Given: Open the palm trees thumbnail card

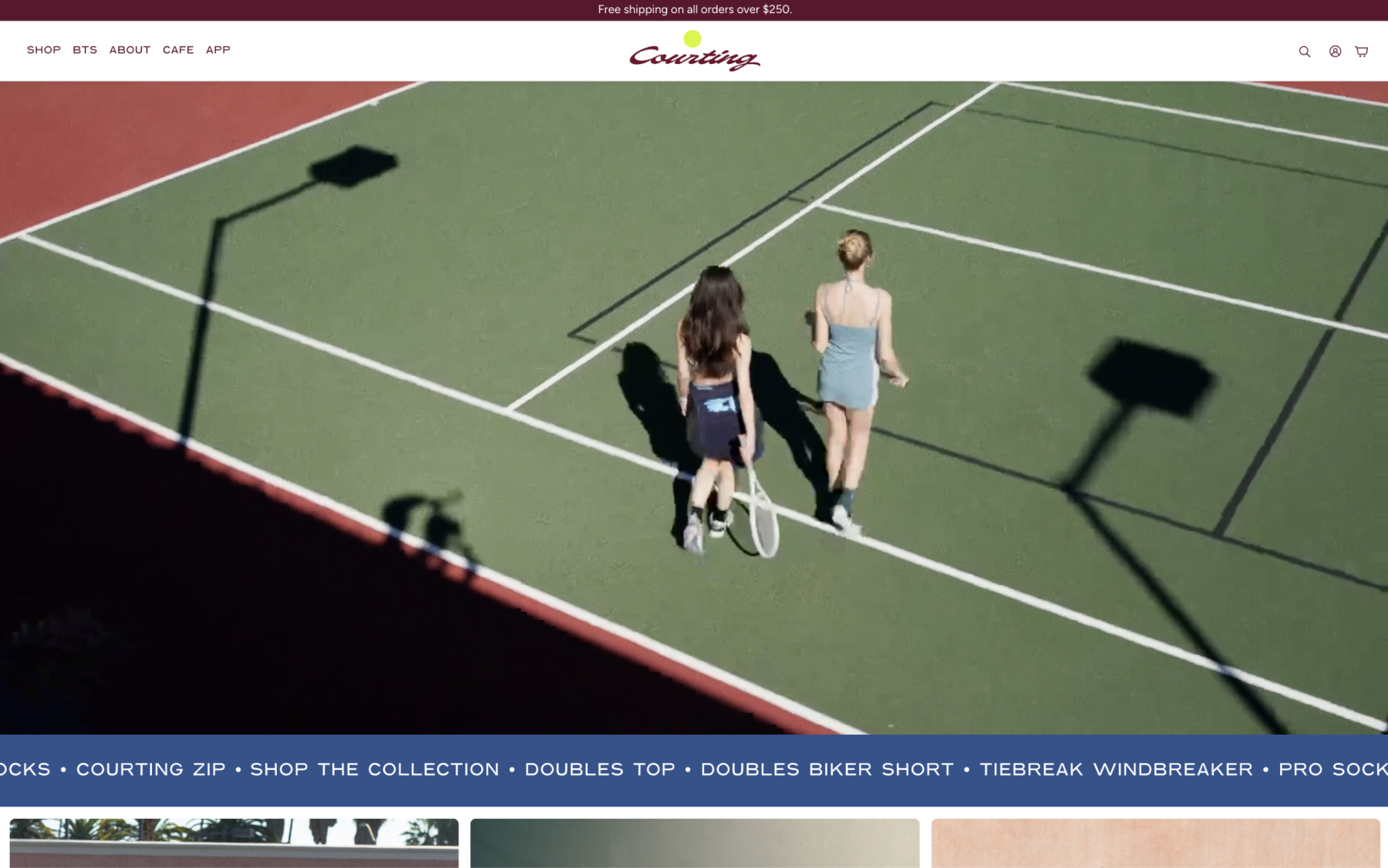Looking at the screenshot, I should click(234, 843).
